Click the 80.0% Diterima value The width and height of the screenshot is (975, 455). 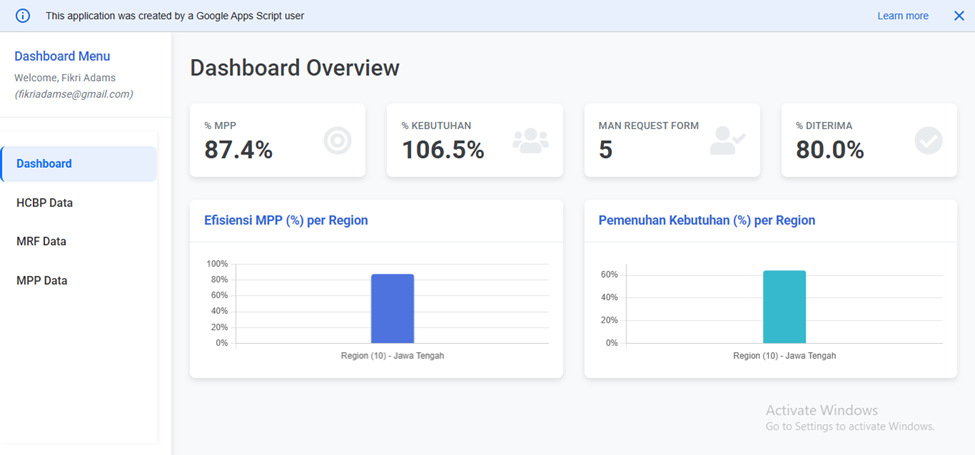pyautogui.click(x=830, y=150)
